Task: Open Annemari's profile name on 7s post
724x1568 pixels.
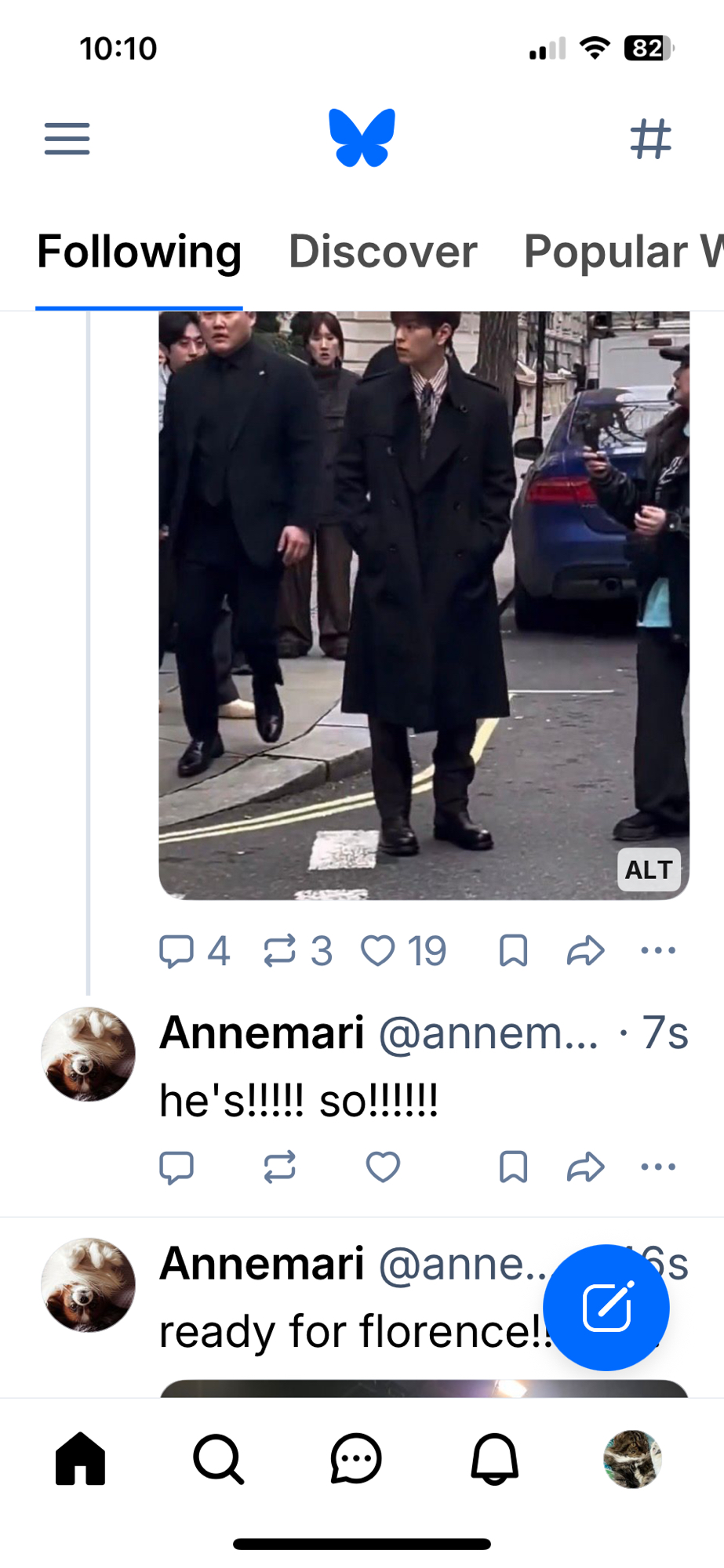Action: coord(262,1033)
